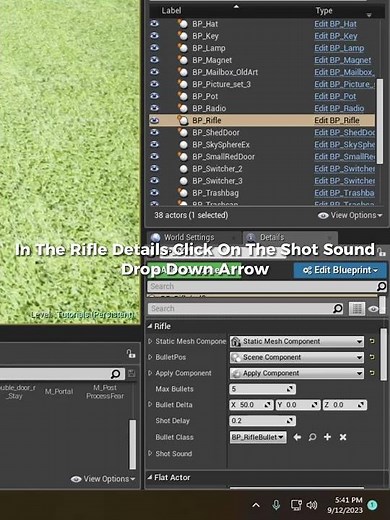The image size is (390, 520).
Task: Open details view options eye icon
Action: (373, 309)
